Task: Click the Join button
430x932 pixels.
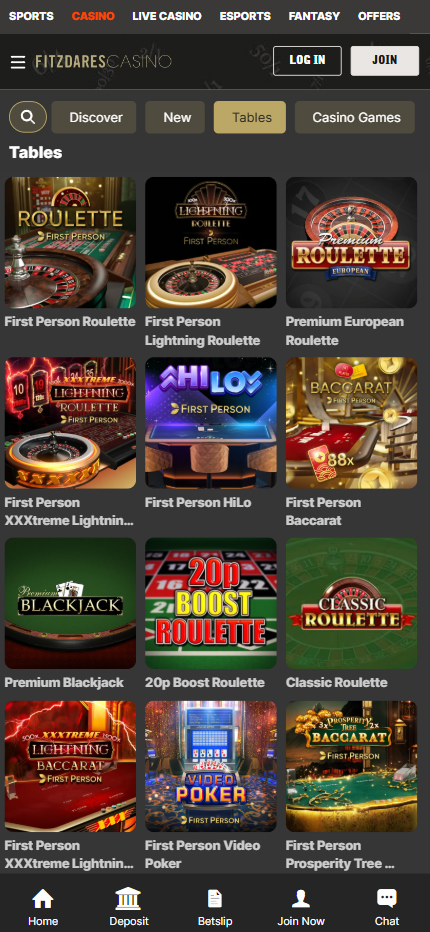Action: [x=385, y=61]
